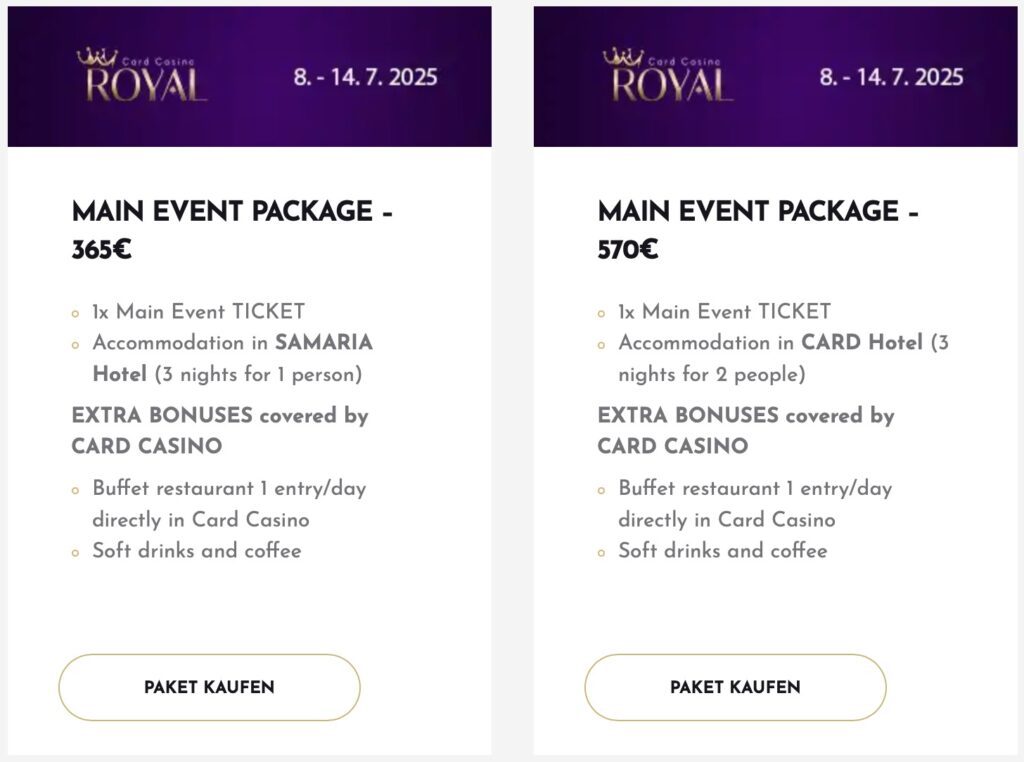Select the date 8. - 14. 7. 2025 on left banner
This screenshot has height=762, width=1024.
366,76
